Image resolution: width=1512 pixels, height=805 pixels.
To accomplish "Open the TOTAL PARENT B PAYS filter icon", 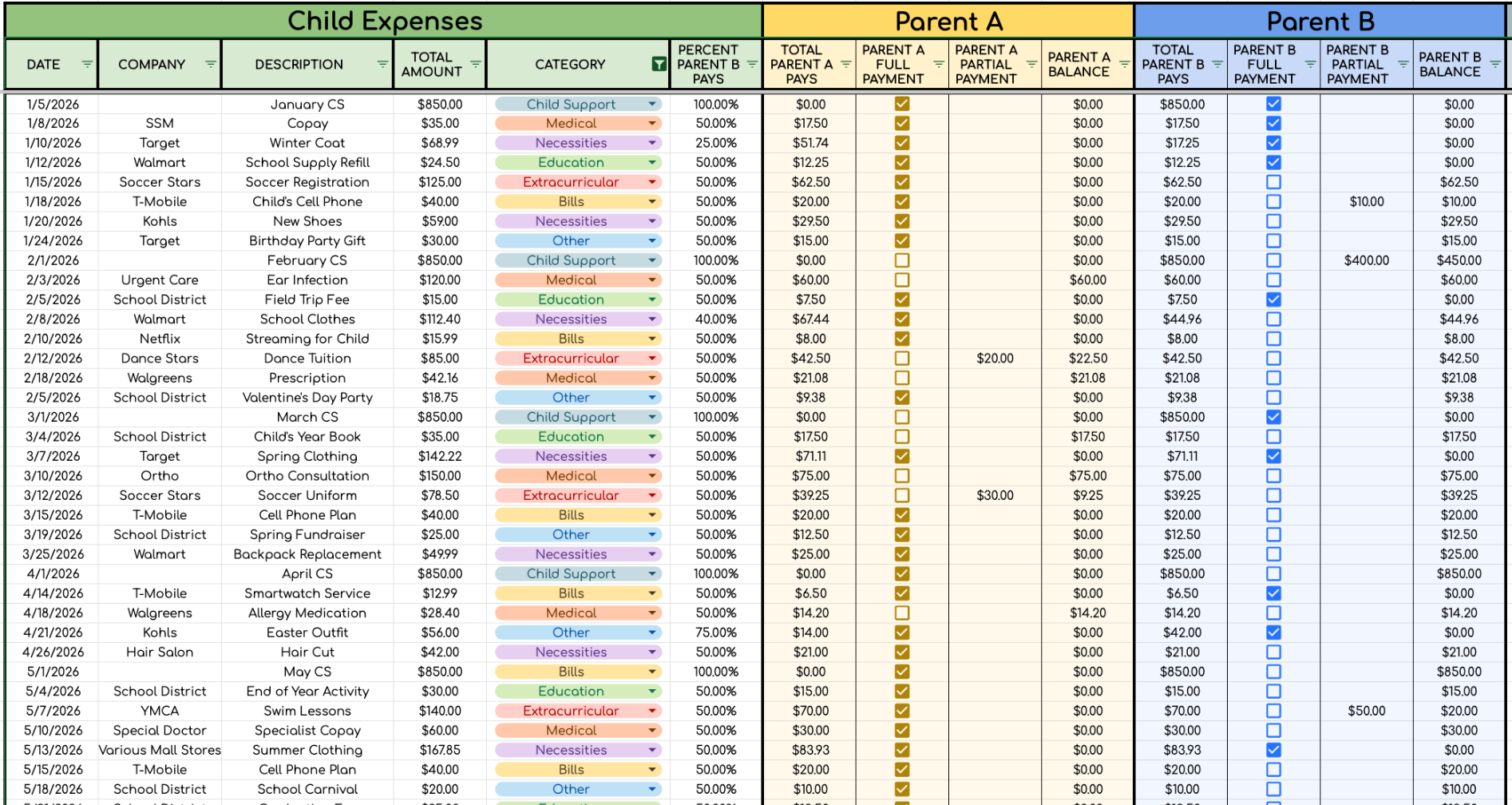I will (1217, 64).
